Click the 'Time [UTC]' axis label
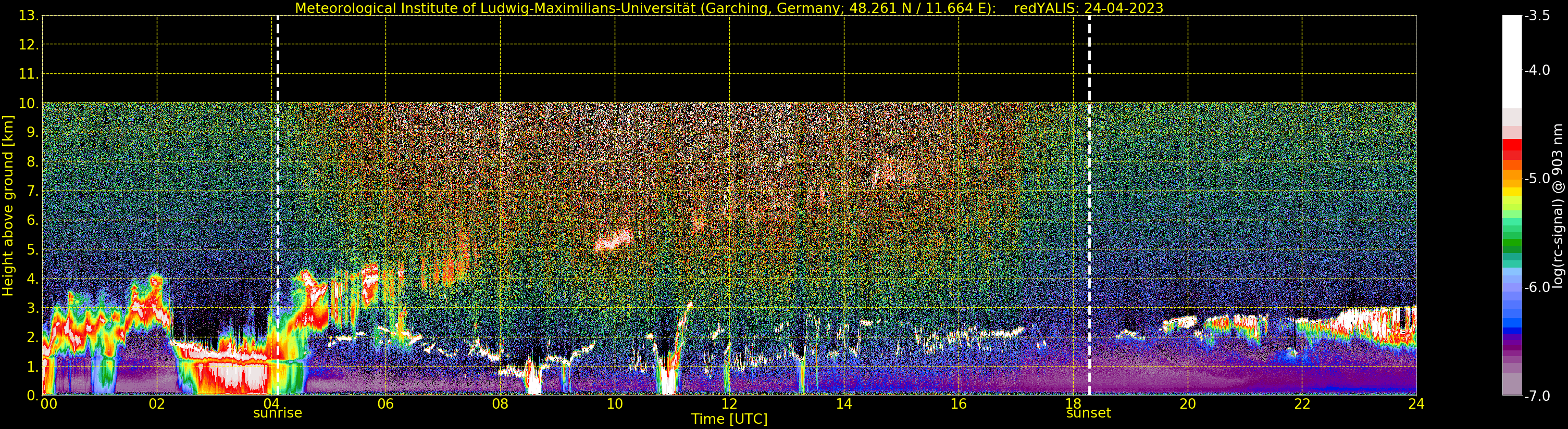Image resolution: width=1568 pixels, height=429 pixels. [729, 419]
